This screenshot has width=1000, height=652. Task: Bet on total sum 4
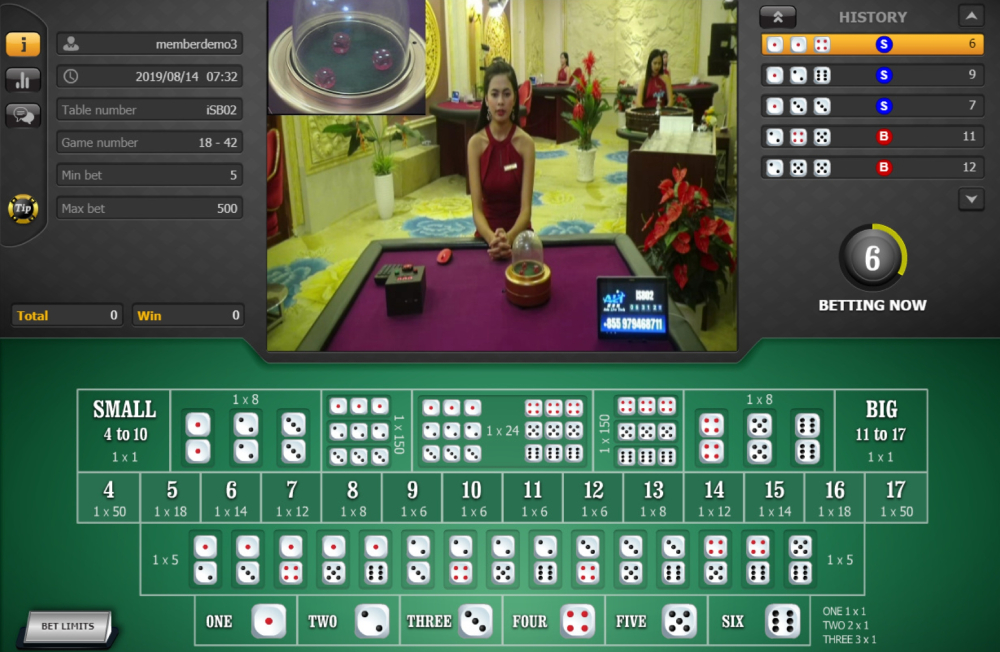tap(108, 498)
